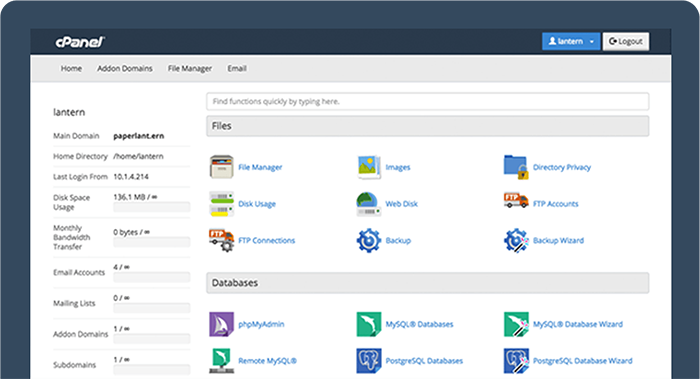
Task: Click the Monthly Bandwidth Transfer progress bar
Action: pyautogui.click(x=152, y=242)
